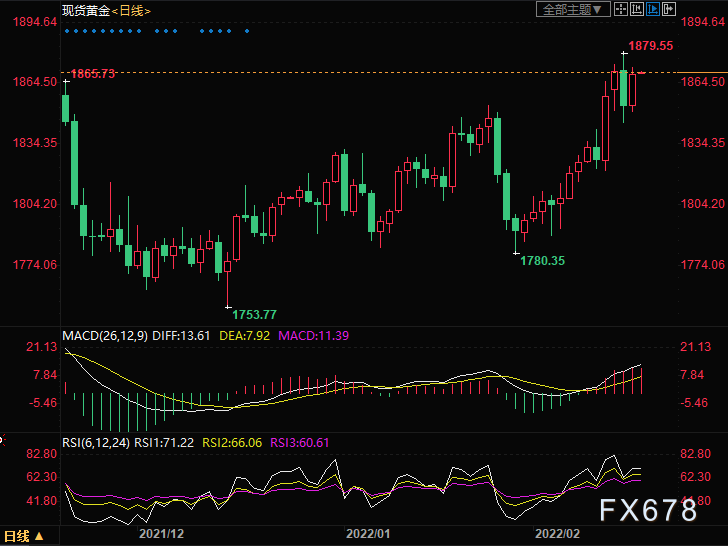Select the 2022/01 date axis label
This screenshot has height=546, width=728.
point(368,533)
